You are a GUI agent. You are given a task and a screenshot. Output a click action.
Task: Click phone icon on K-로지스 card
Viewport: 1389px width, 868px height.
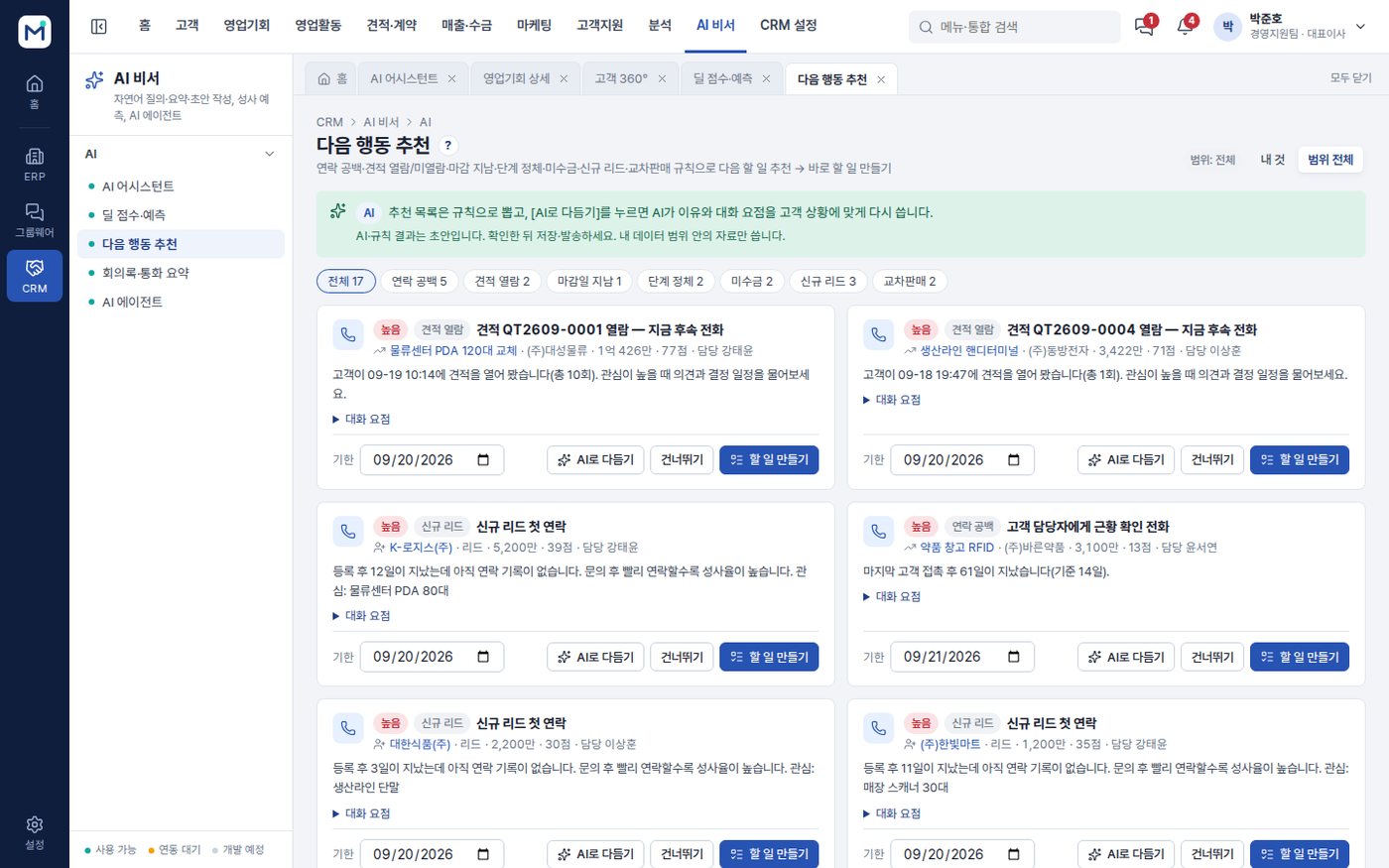(x=348, y=532)
